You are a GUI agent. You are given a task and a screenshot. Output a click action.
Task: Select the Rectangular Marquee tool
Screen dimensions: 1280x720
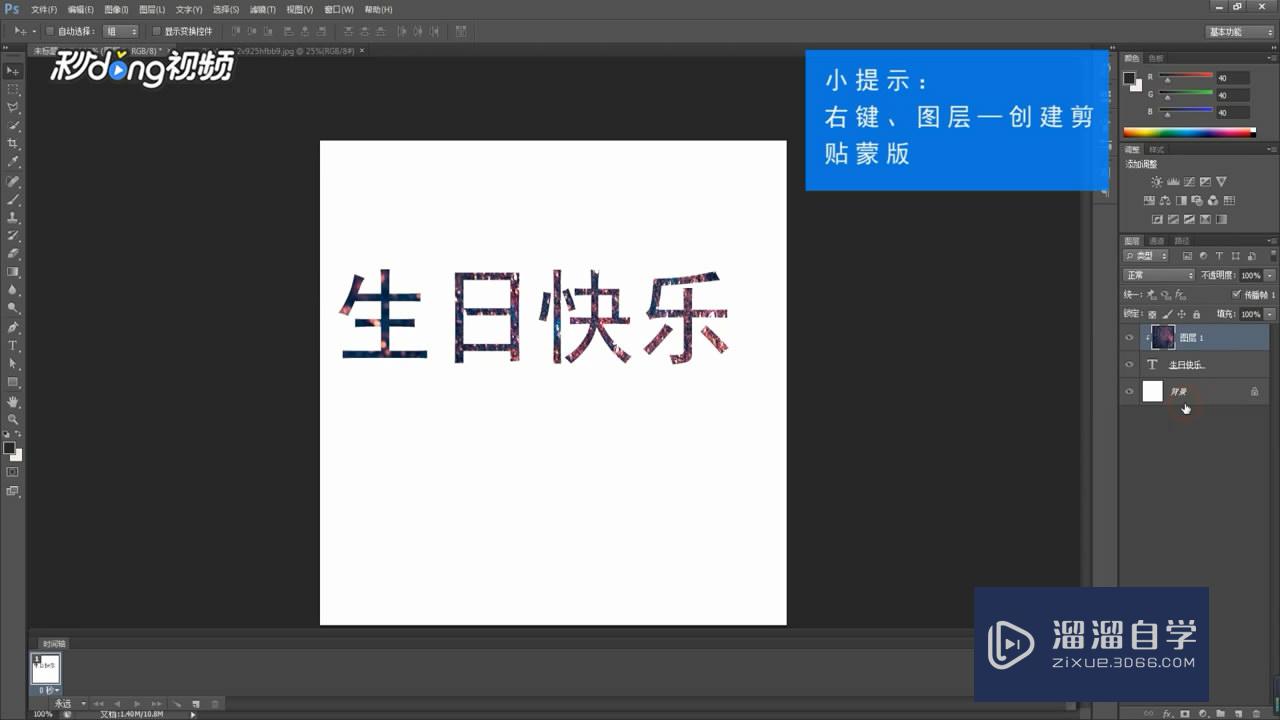pos(13,89)
